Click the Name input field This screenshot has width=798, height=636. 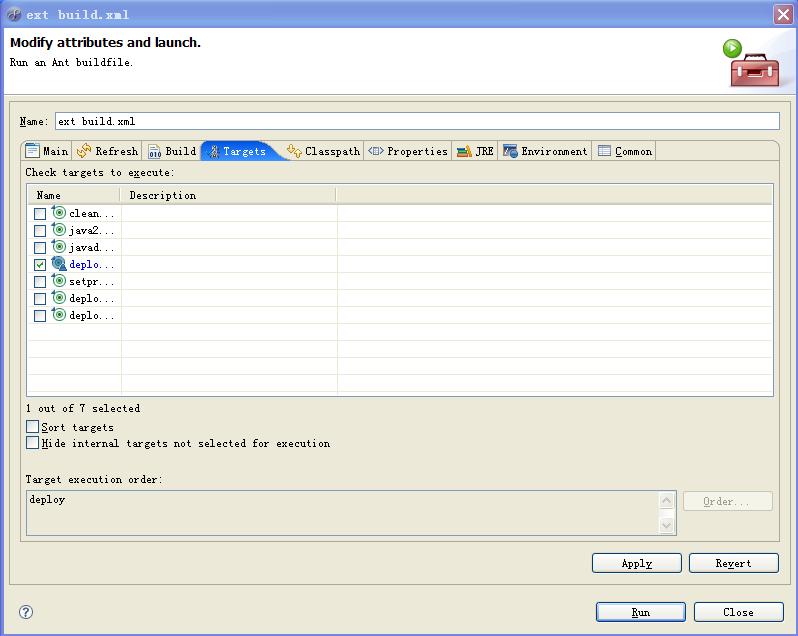coord(417,121)
